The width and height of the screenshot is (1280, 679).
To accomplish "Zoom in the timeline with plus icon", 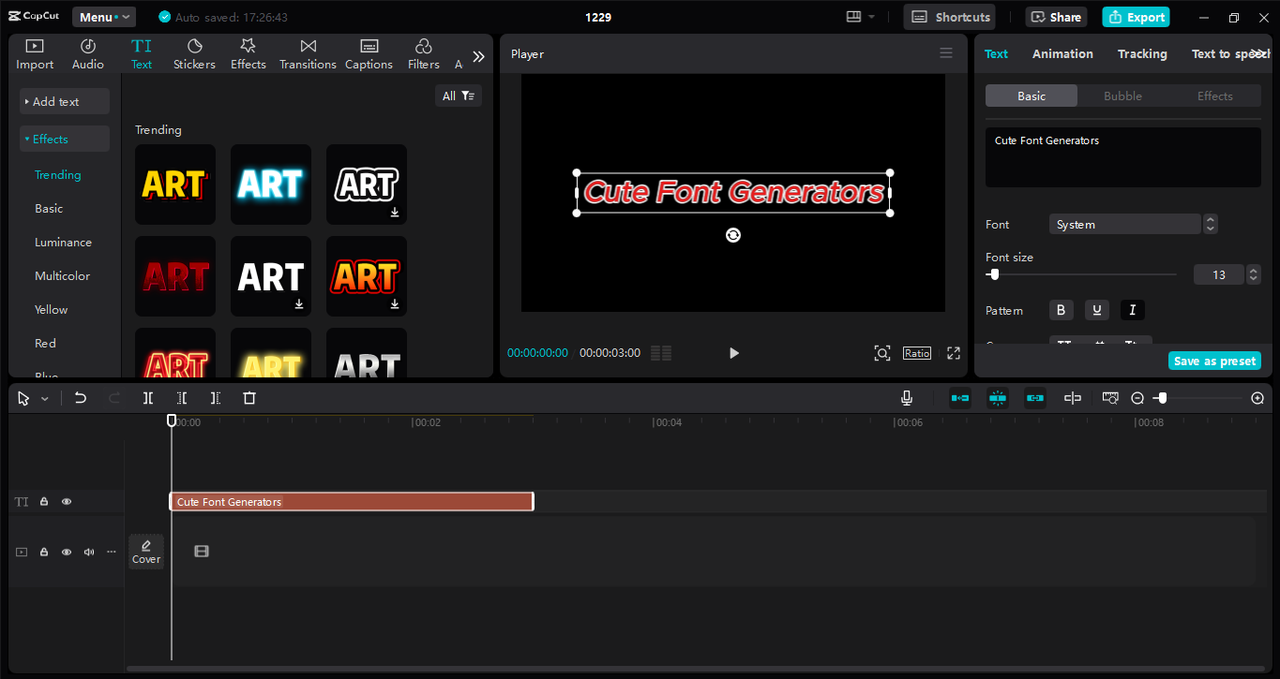I will (1258, 398).
